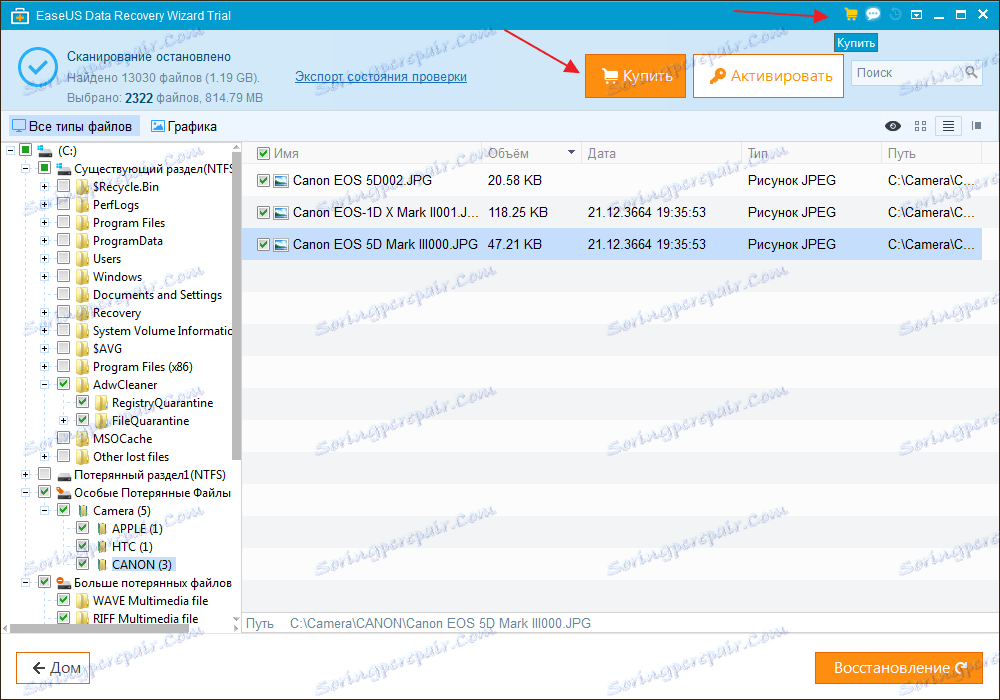Image resolution: width=1000 pixels, height=700 pixels.
Task: Click the (C:) drive icon
Action: pos(45,151)
